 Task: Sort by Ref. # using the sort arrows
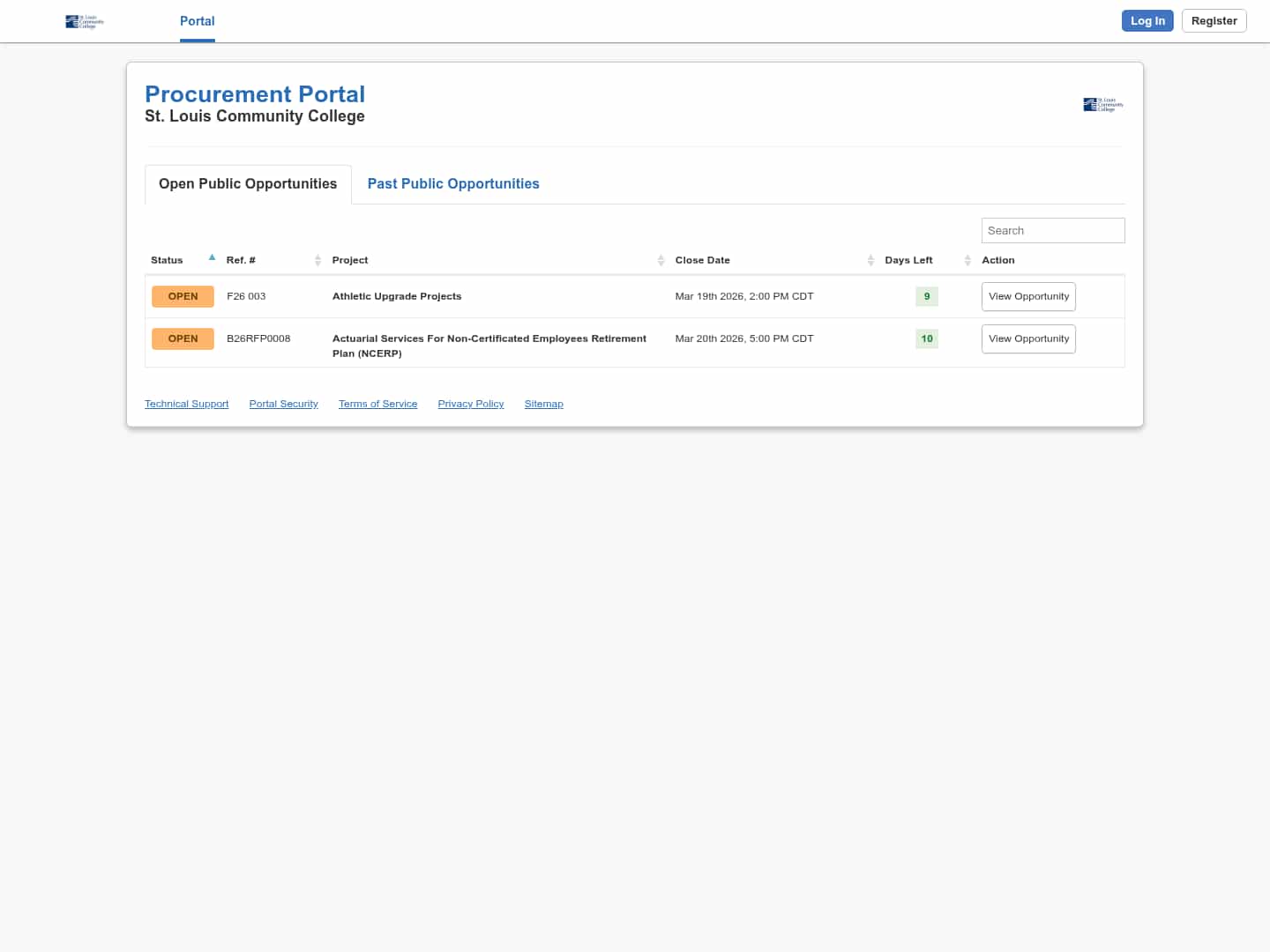click(x=317, y=260)
